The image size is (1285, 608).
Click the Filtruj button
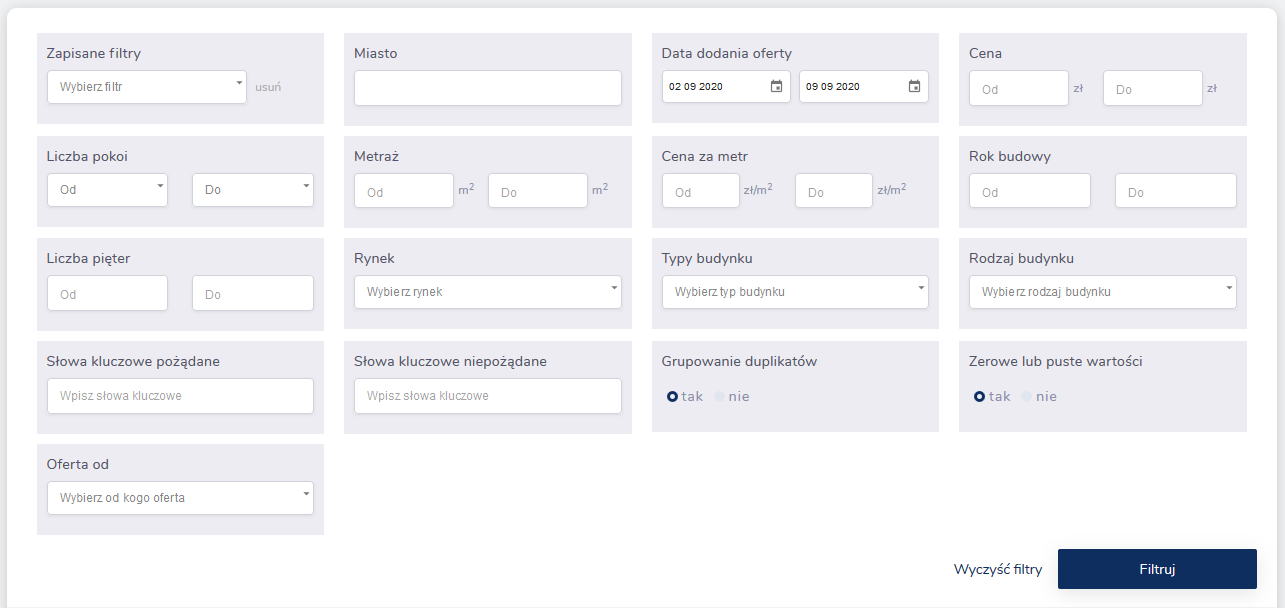(1157, 569)
